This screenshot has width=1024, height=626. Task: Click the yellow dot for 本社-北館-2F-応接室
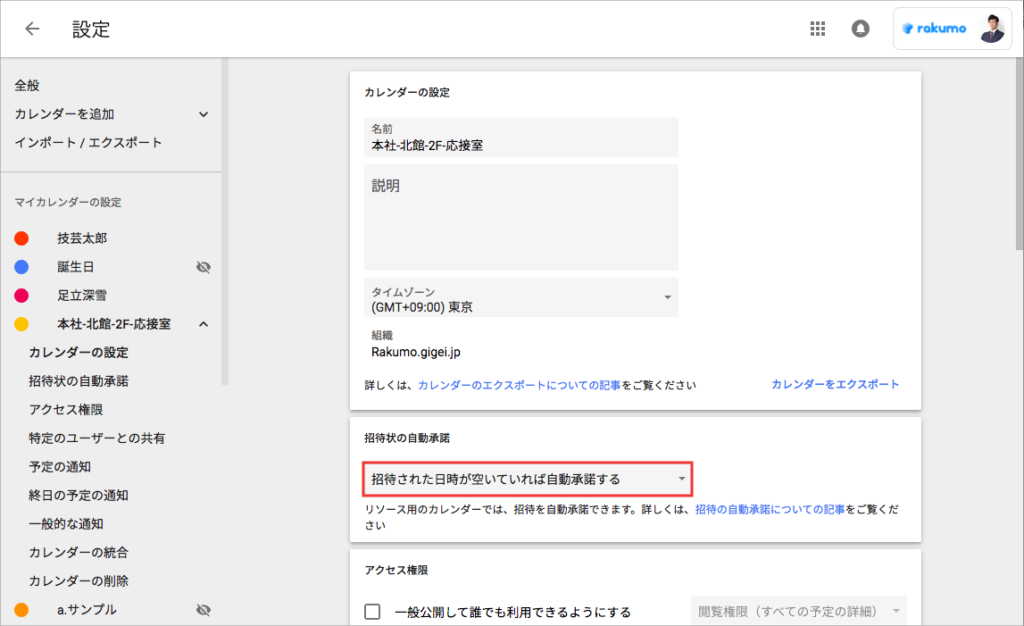click(x=22, y=324)
